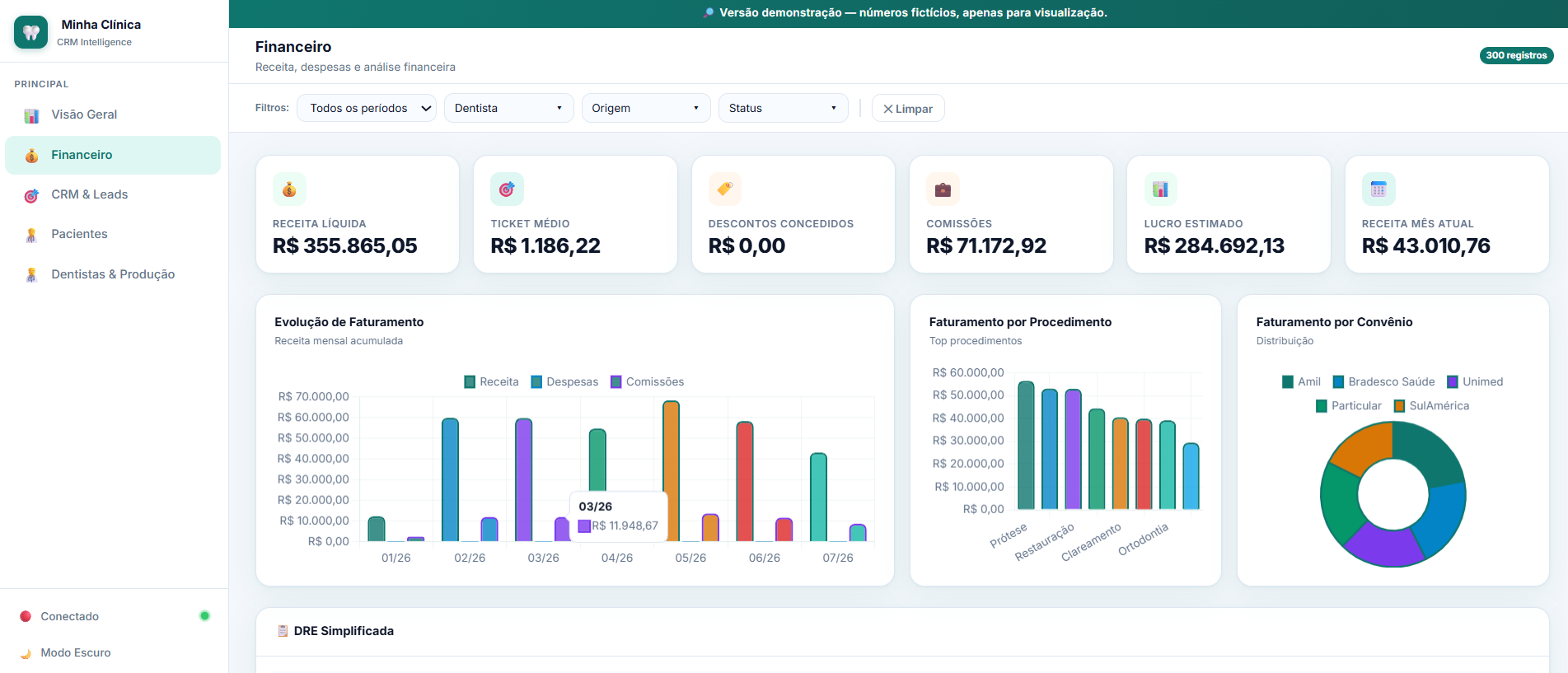Viewport: 1568px width, 673px height.
Task: Toggle Particular in convênio legend
Action: [1349, 405]
